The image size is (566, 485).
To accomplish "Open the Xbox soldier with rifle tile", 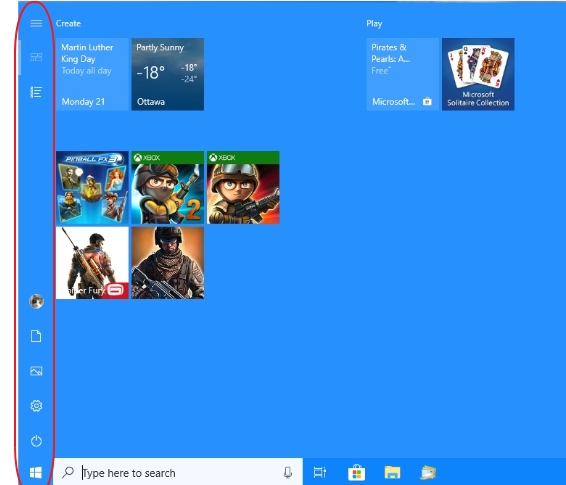I will pyautogui.click(x=243, y=187).
